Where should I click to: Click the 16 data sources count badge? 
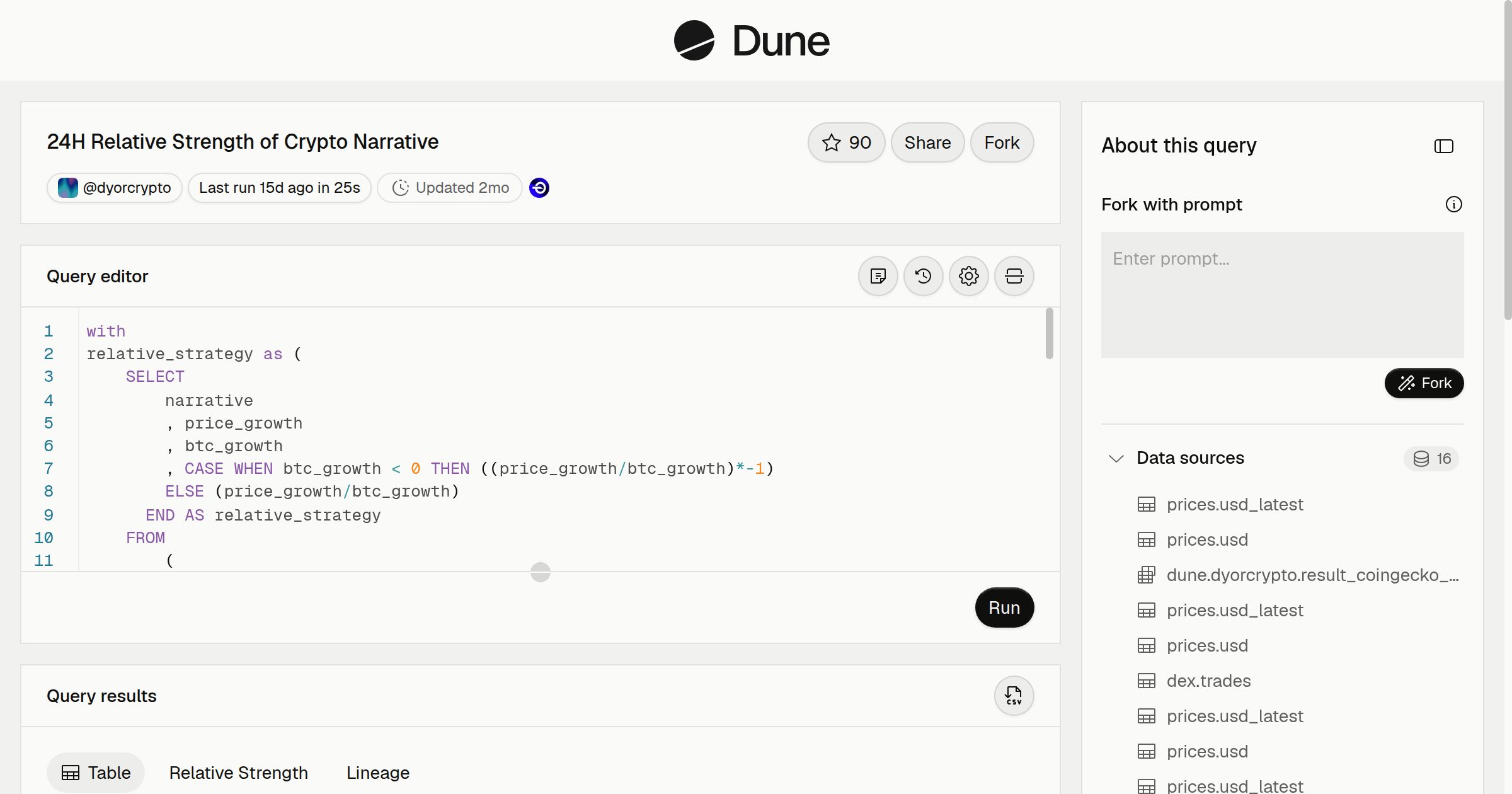1431,458
